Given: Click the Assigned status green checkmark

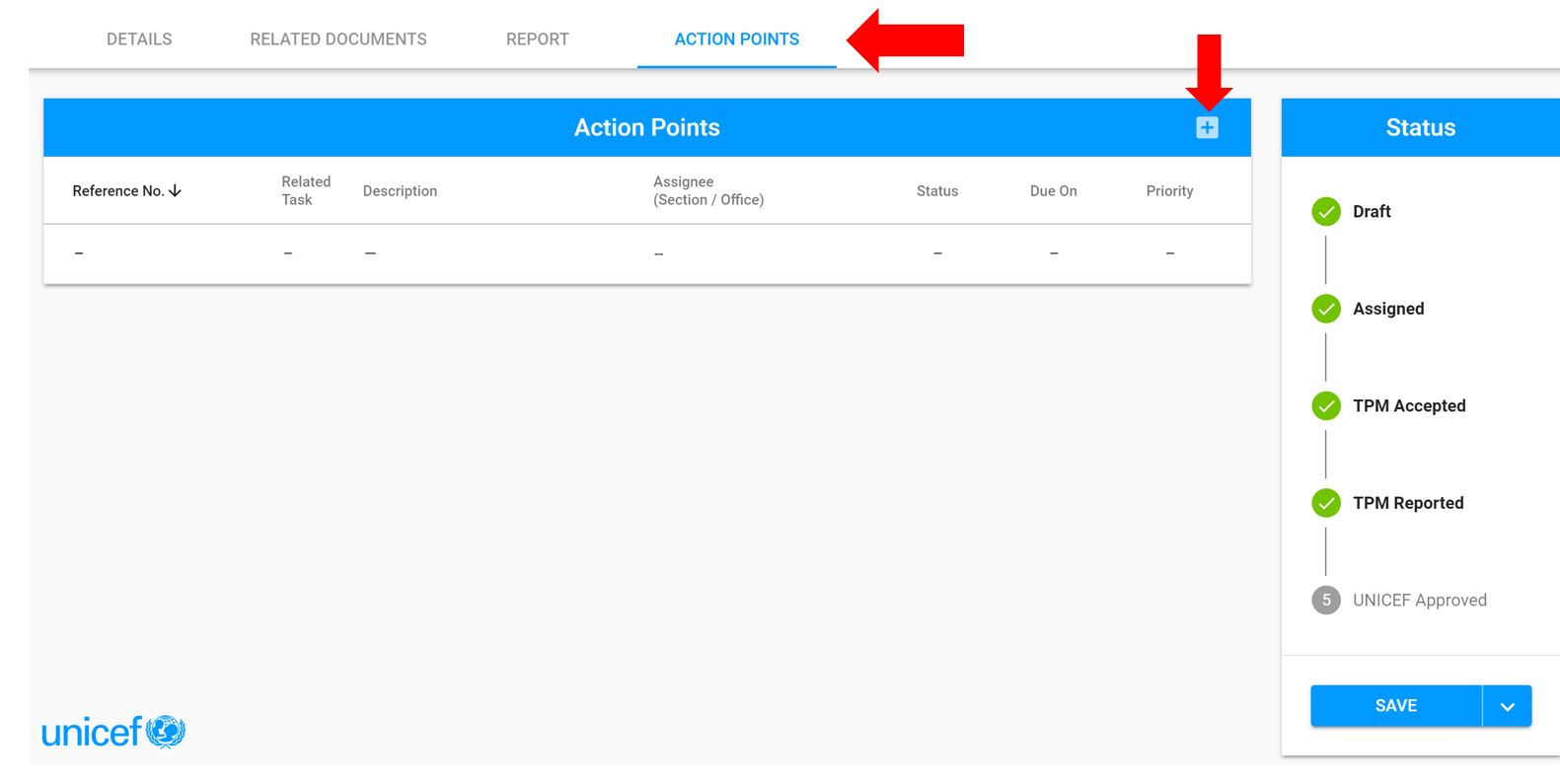Looking at the screenshot, I should click(x=1326, y=309).
